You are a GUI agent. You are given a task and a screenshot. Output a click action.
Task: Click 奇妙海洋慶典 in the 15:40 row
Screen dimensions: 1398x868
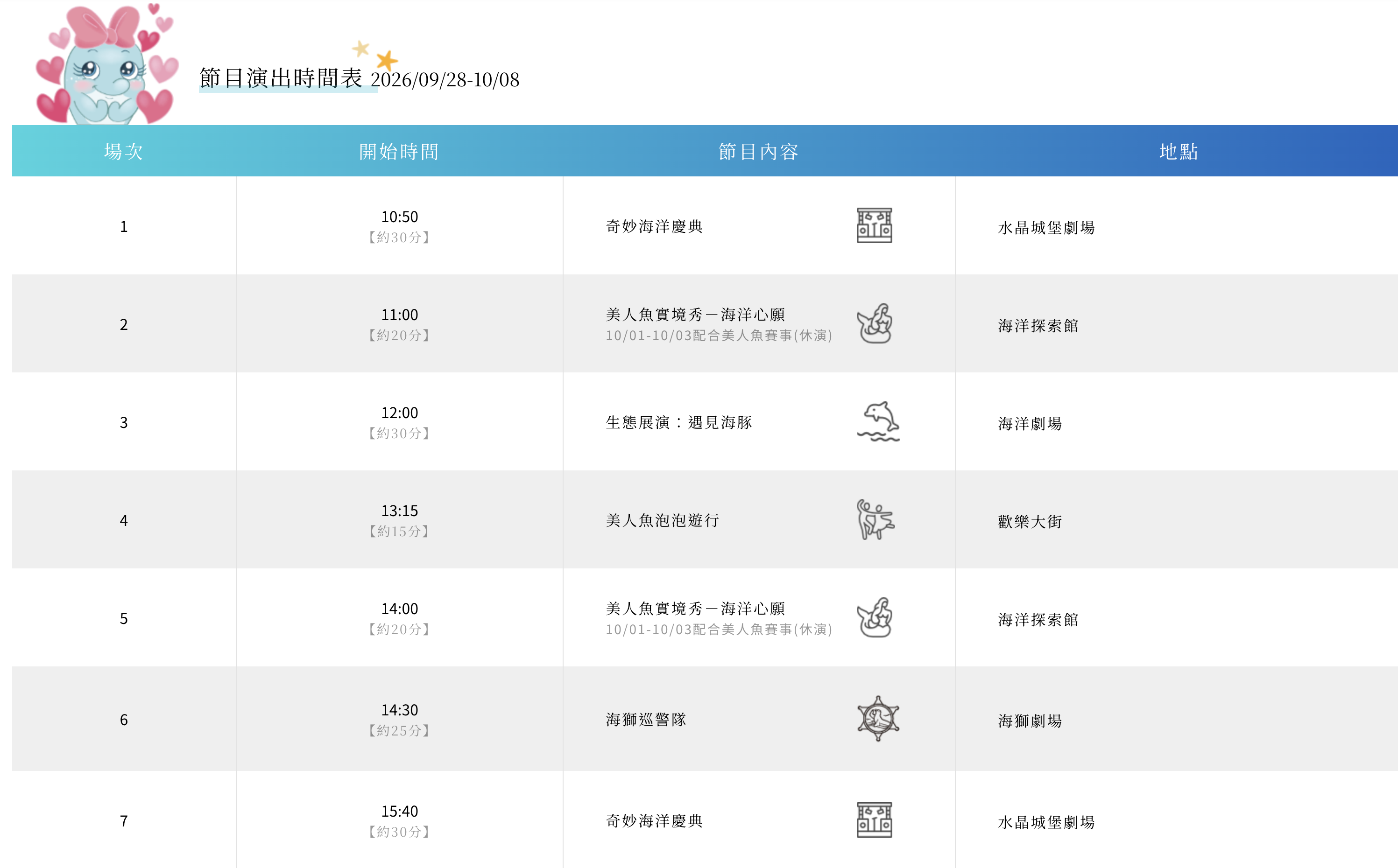tap(654, 821)
